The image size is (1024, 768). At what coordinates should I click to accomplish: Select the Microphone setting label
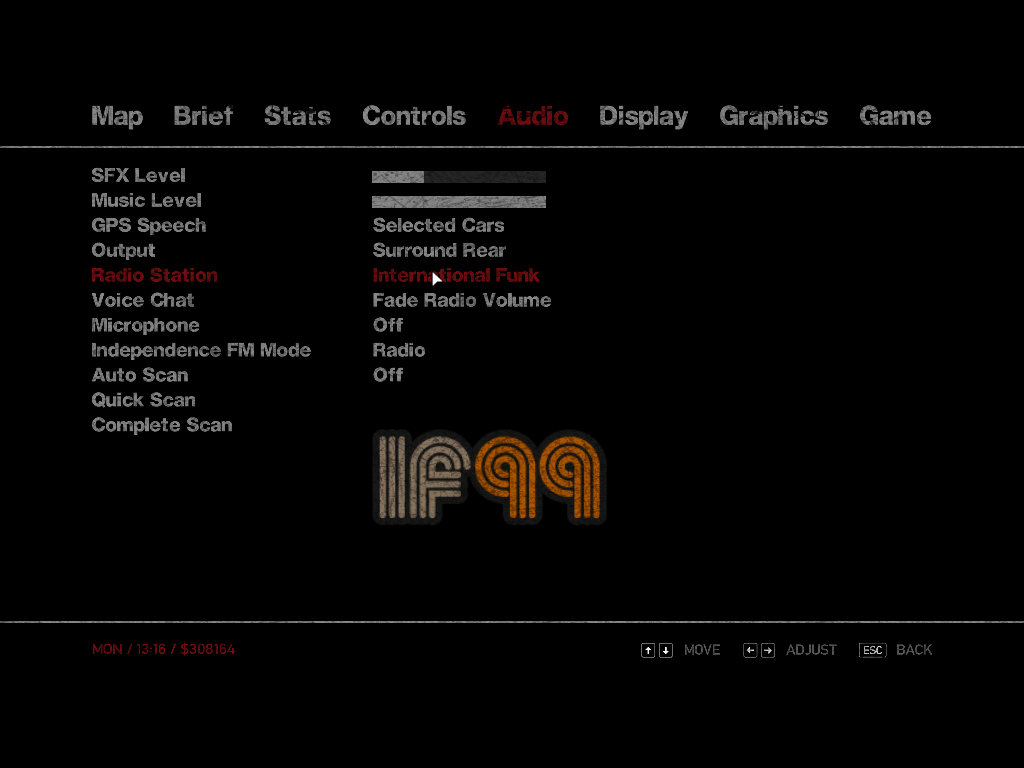tap(146, 326)
